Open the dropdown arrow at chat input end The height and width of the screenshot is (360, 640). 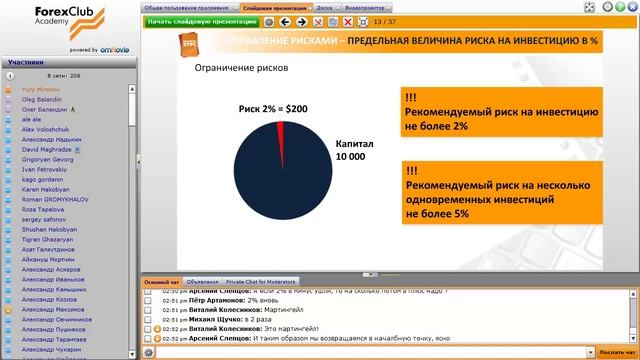590,352
